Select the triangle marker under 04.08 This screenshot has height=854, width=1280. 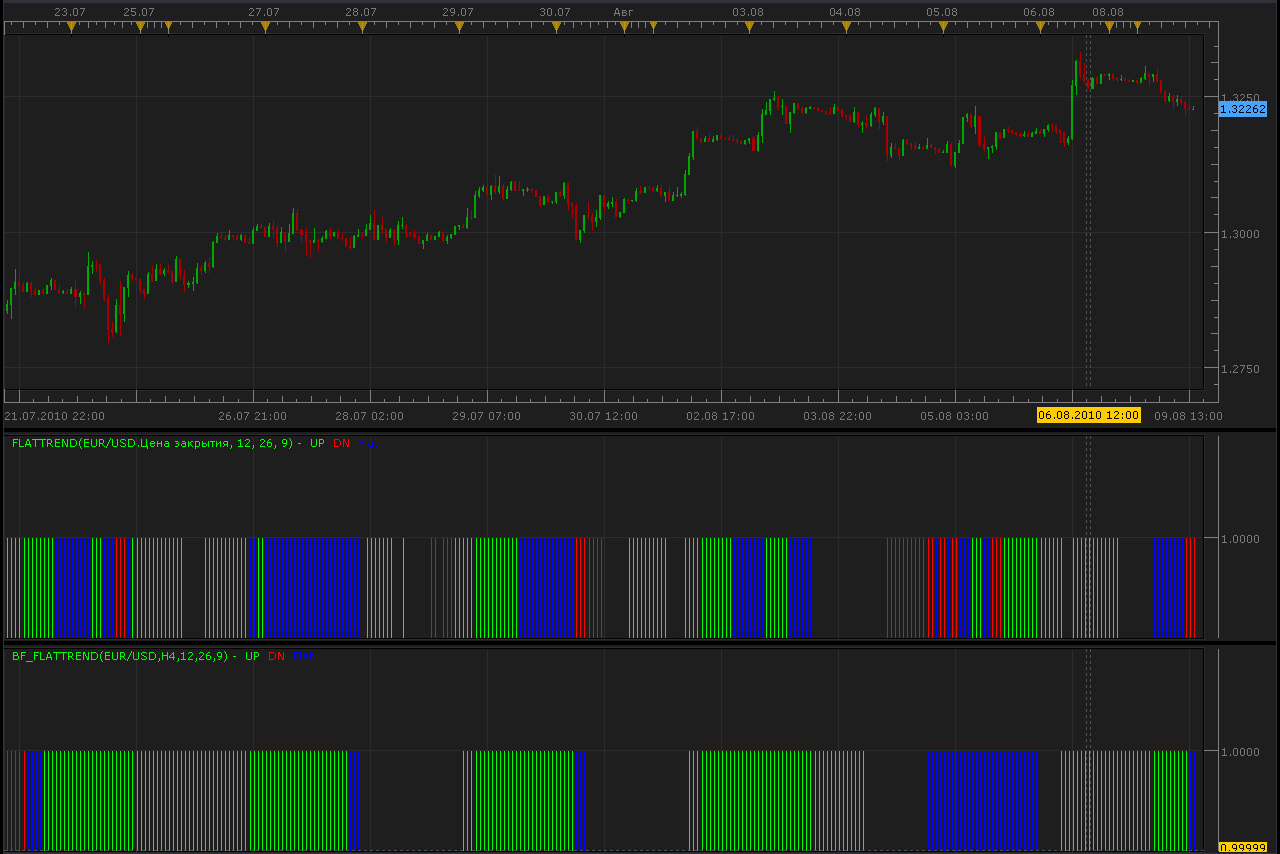[846, 27]
